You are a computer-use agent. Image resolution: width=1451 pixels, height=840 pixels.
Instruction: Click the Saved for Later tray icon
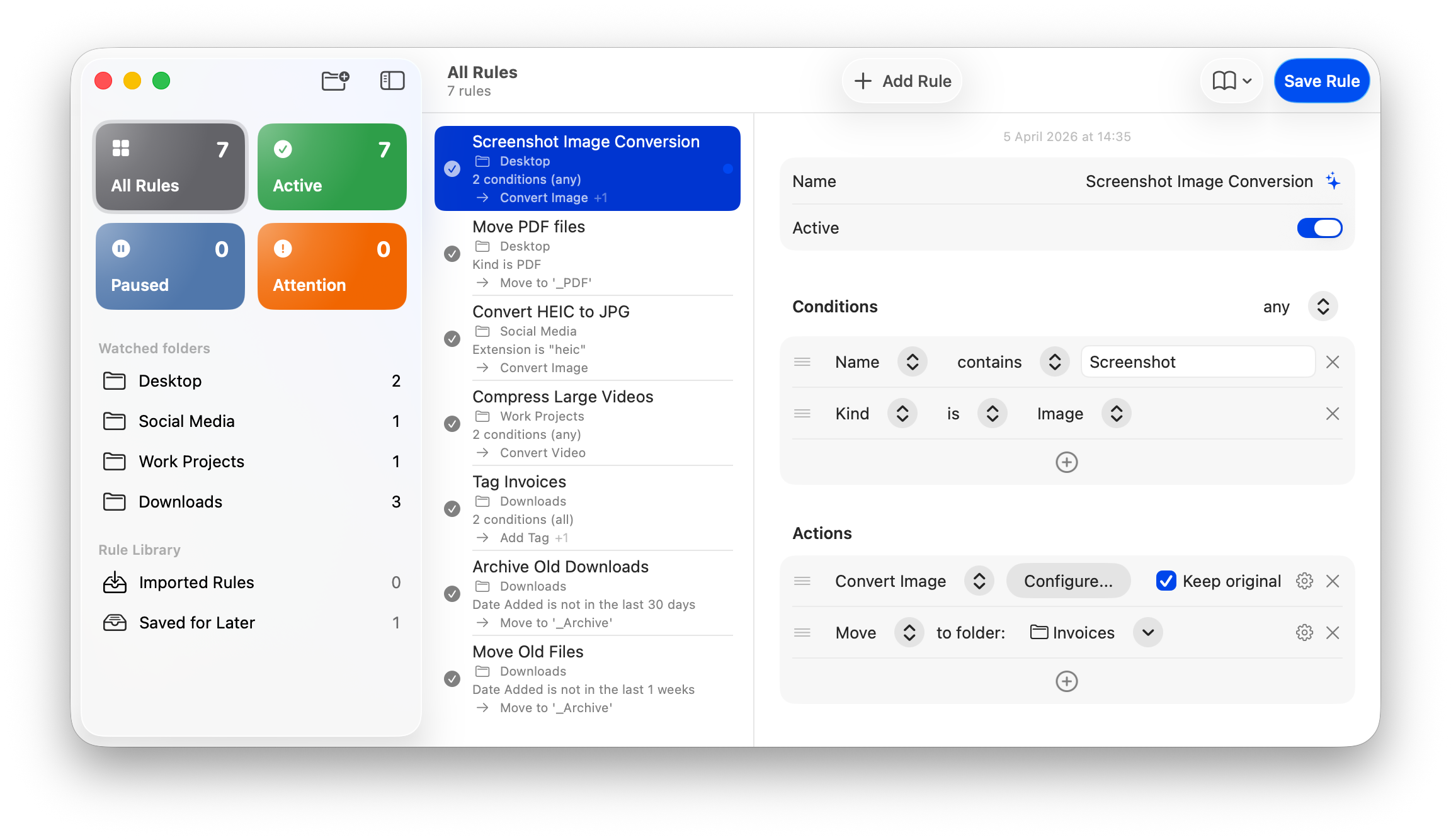coord(115,623)
